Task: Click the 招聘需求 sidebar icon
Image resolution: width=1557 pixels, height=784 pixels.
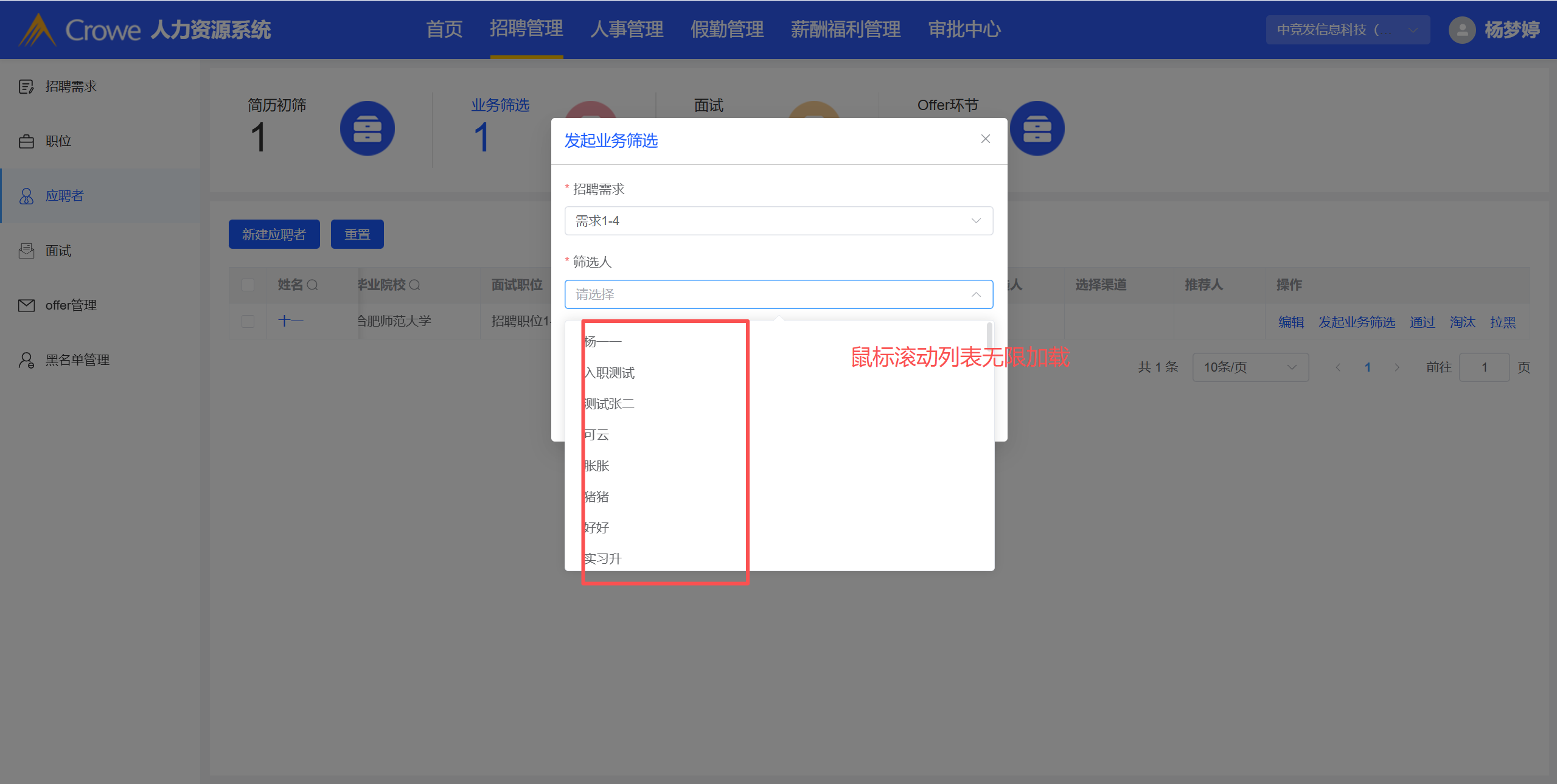Action: pos(26,87)
